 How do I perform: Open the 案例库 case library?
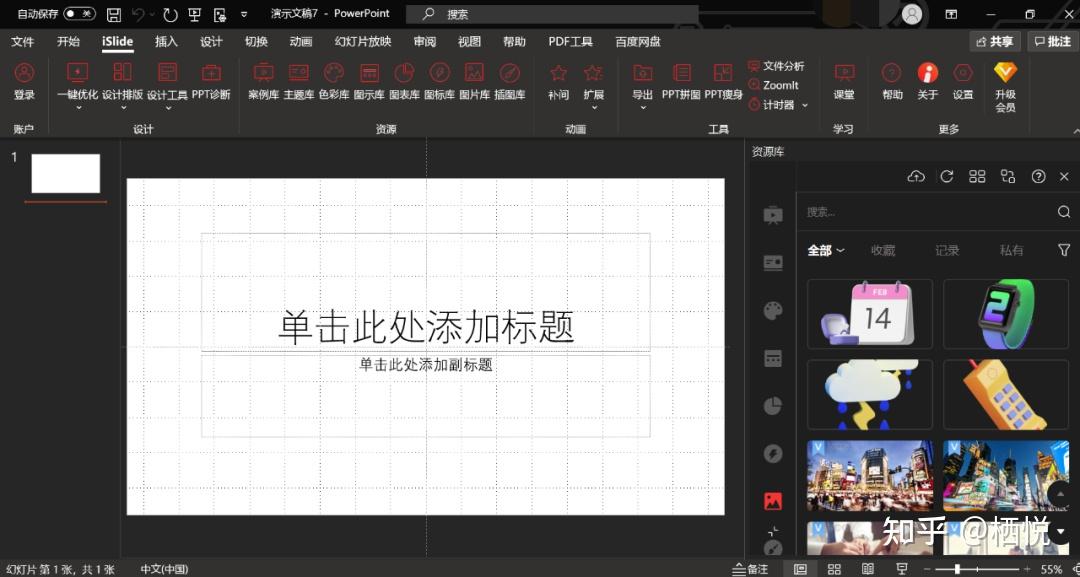coord(264,85)
